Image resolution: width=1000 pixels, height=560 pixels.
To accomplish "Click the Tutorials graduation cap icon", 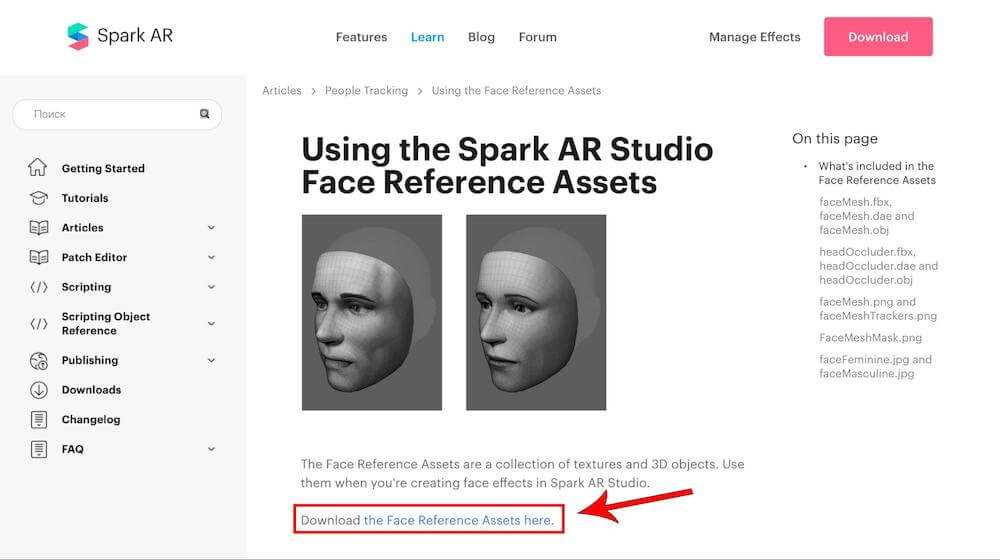I will tap(38, 198).
